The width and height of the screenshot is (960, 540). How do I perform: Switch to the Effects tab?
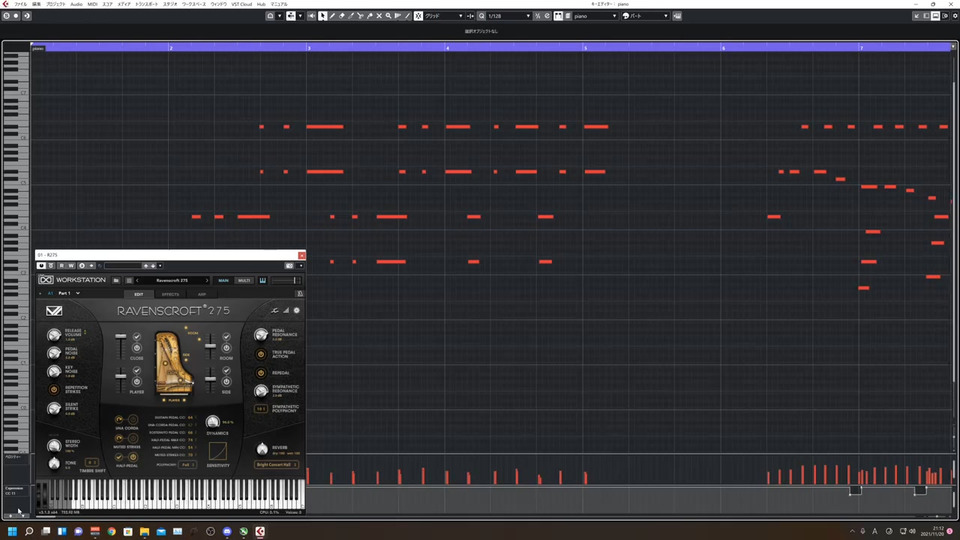170,294
